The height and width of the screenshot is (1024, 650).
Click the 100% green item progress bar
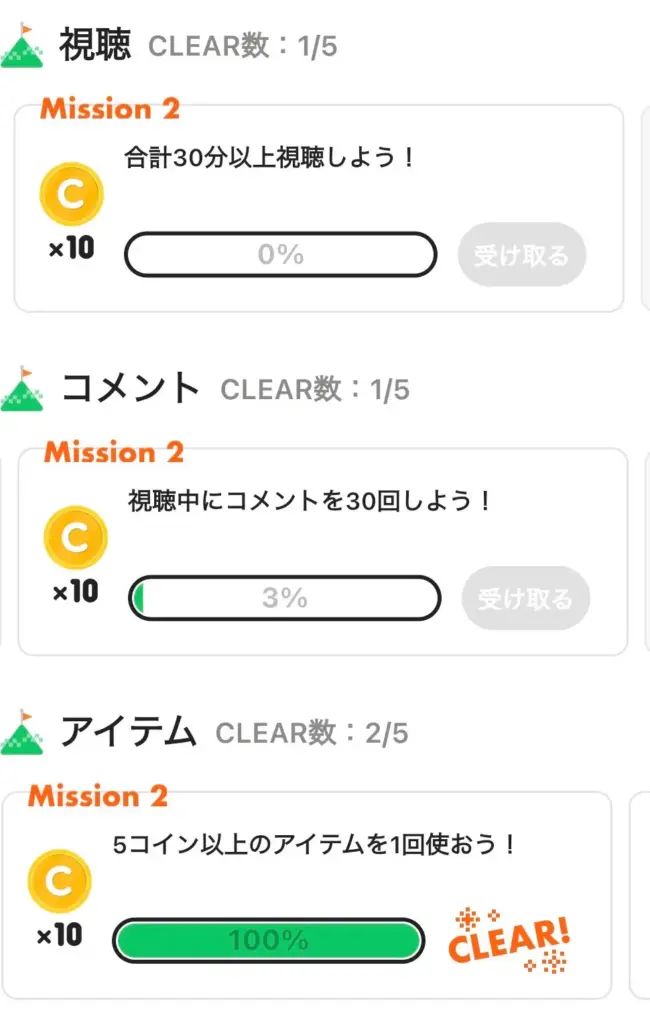click(x=268, y=940)
